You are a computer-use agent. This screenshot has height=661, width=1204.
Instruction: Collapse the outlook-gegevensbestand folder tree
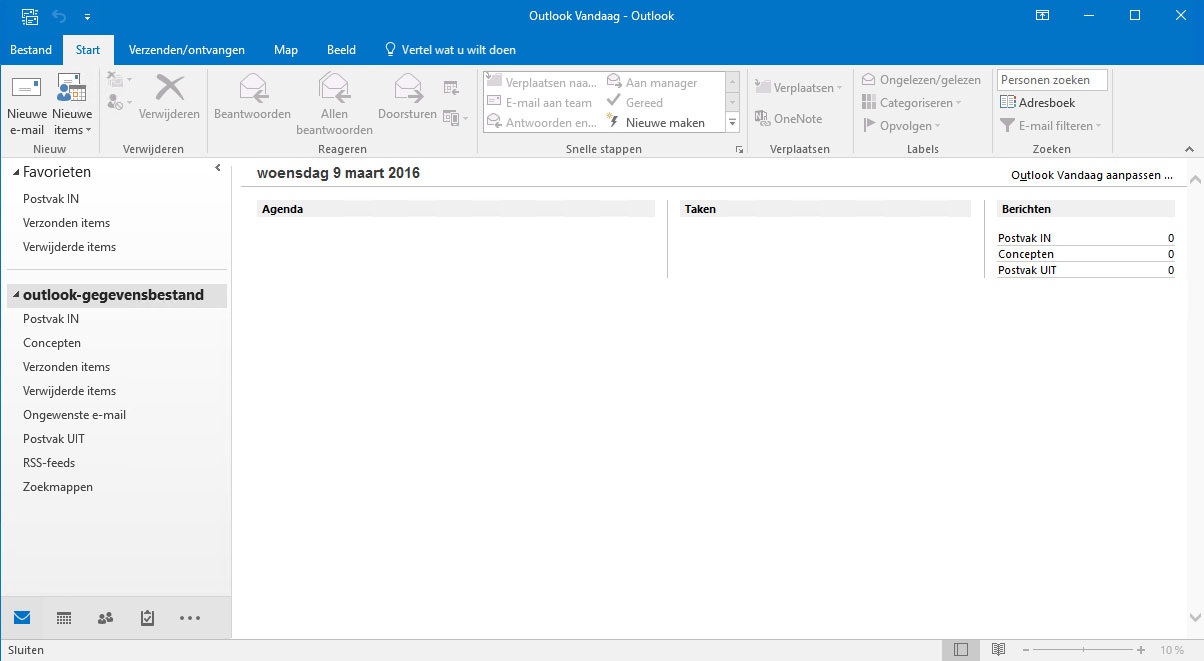(16, 296)
